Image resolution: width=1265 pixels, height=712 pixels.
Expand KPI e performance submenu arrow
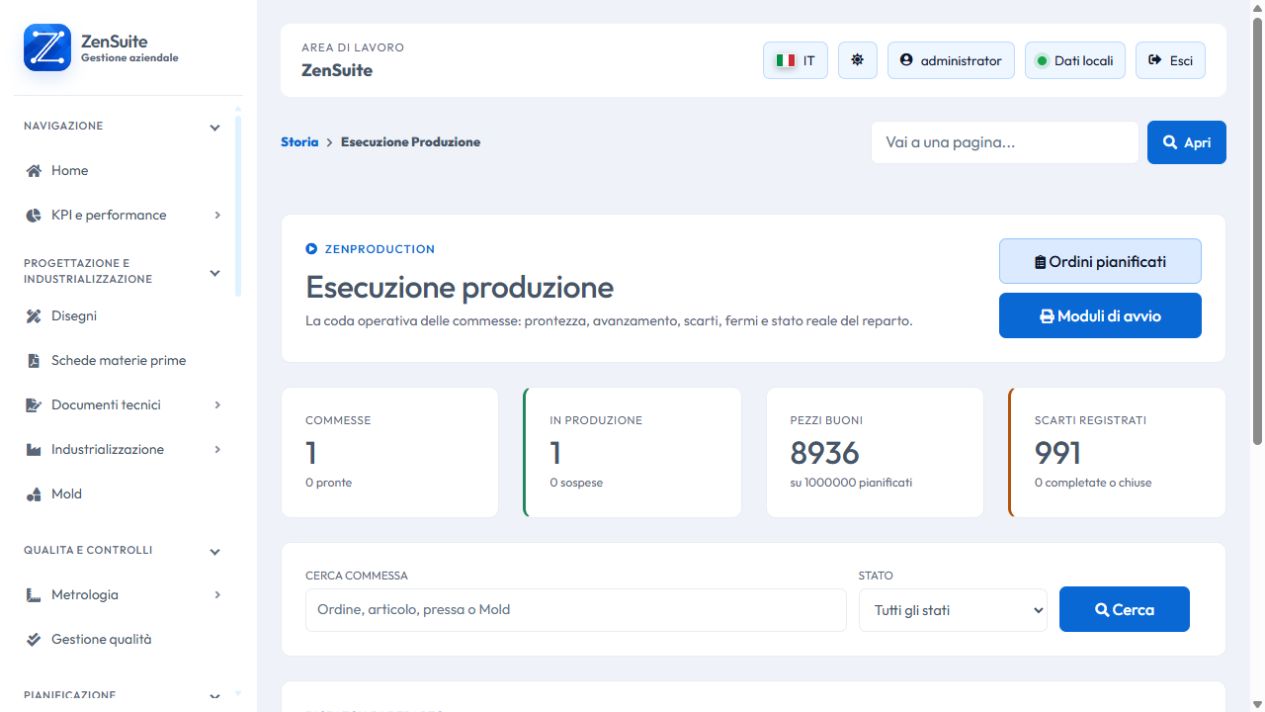click(217, 215)
